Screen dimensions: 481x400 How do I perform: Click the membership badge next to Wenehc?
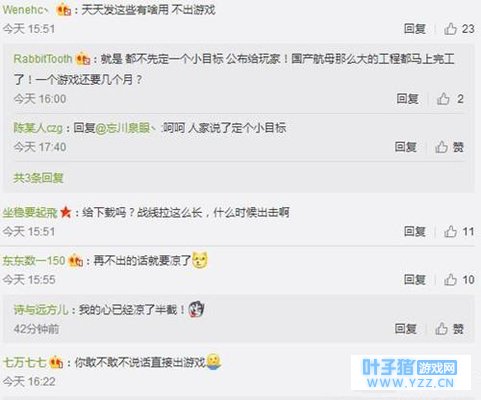(64, 10)
